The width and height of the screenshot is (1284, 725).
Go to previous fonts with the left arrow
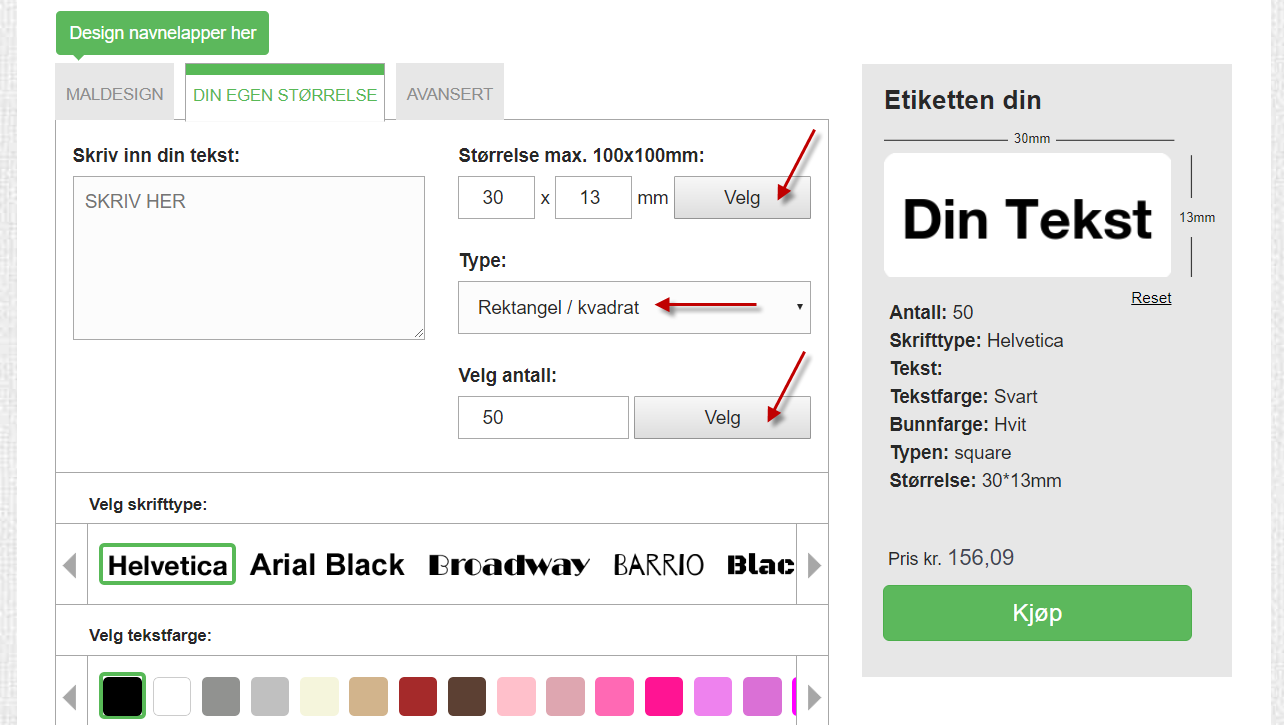70,565
